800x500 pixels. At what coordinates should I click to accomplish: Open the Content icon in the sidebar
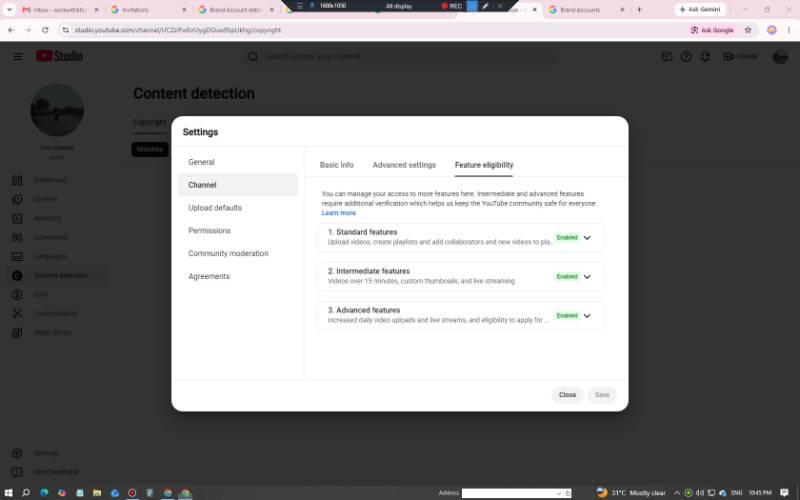point(17,199)
